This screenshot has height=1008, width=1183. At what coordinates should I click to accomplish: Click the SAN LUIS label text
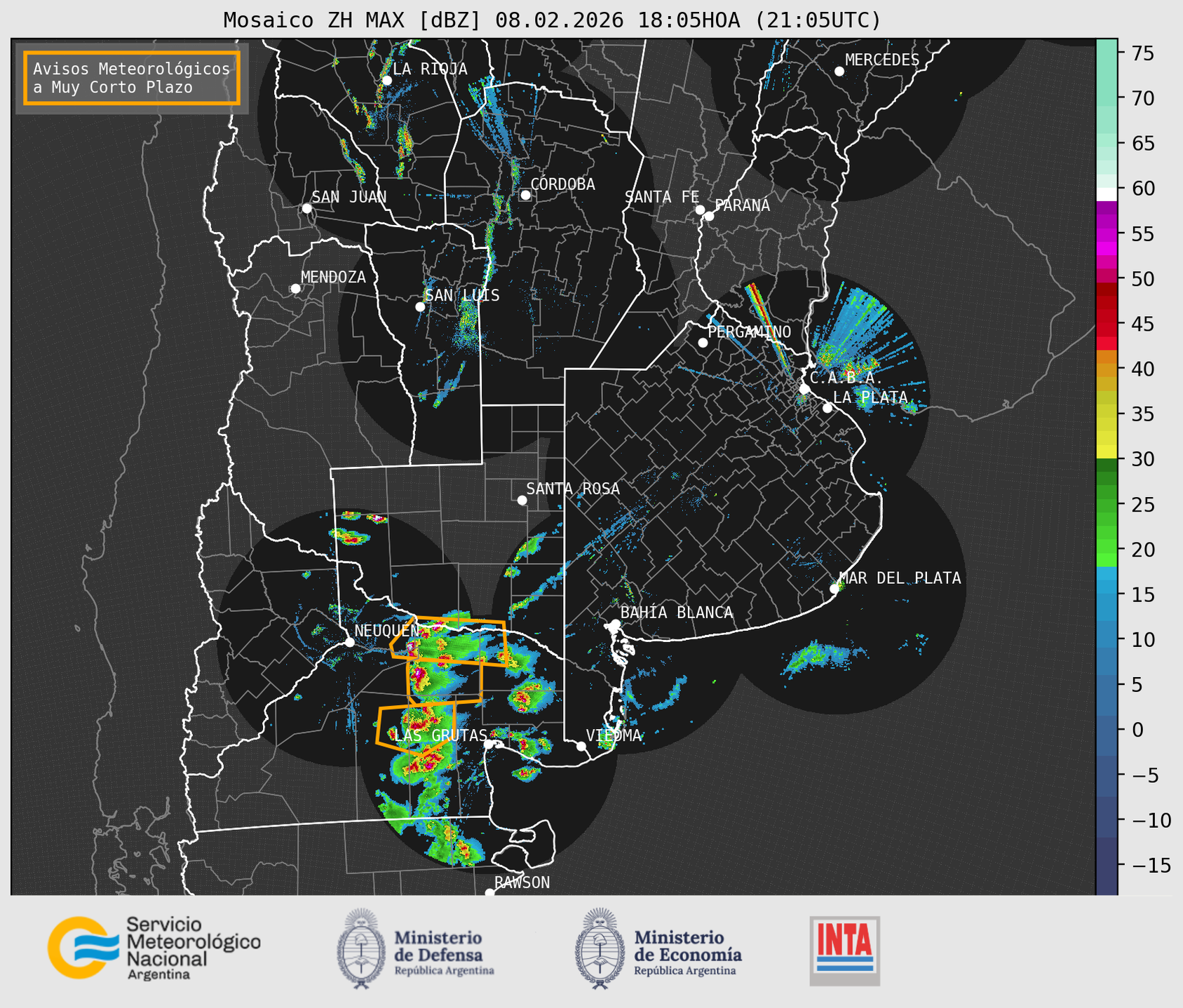click(463, 295)
